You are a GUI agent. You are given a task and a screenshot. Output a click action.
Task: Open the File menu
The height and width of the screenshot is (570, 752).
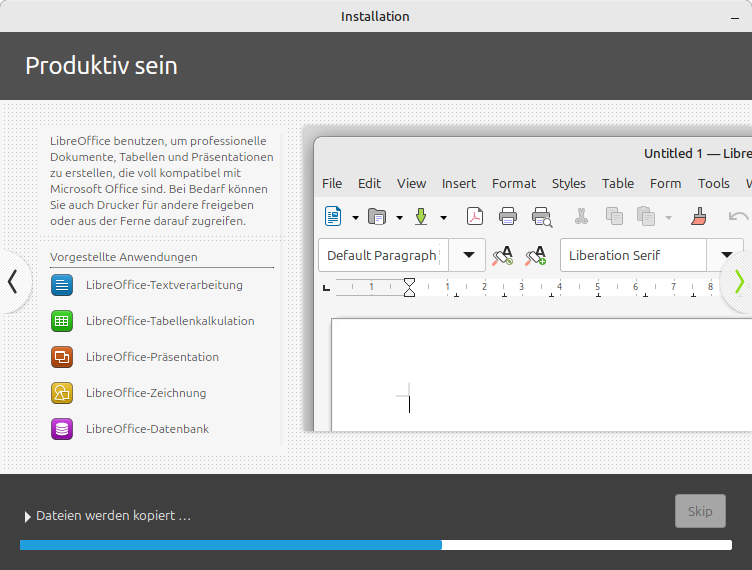click(332, 184)
